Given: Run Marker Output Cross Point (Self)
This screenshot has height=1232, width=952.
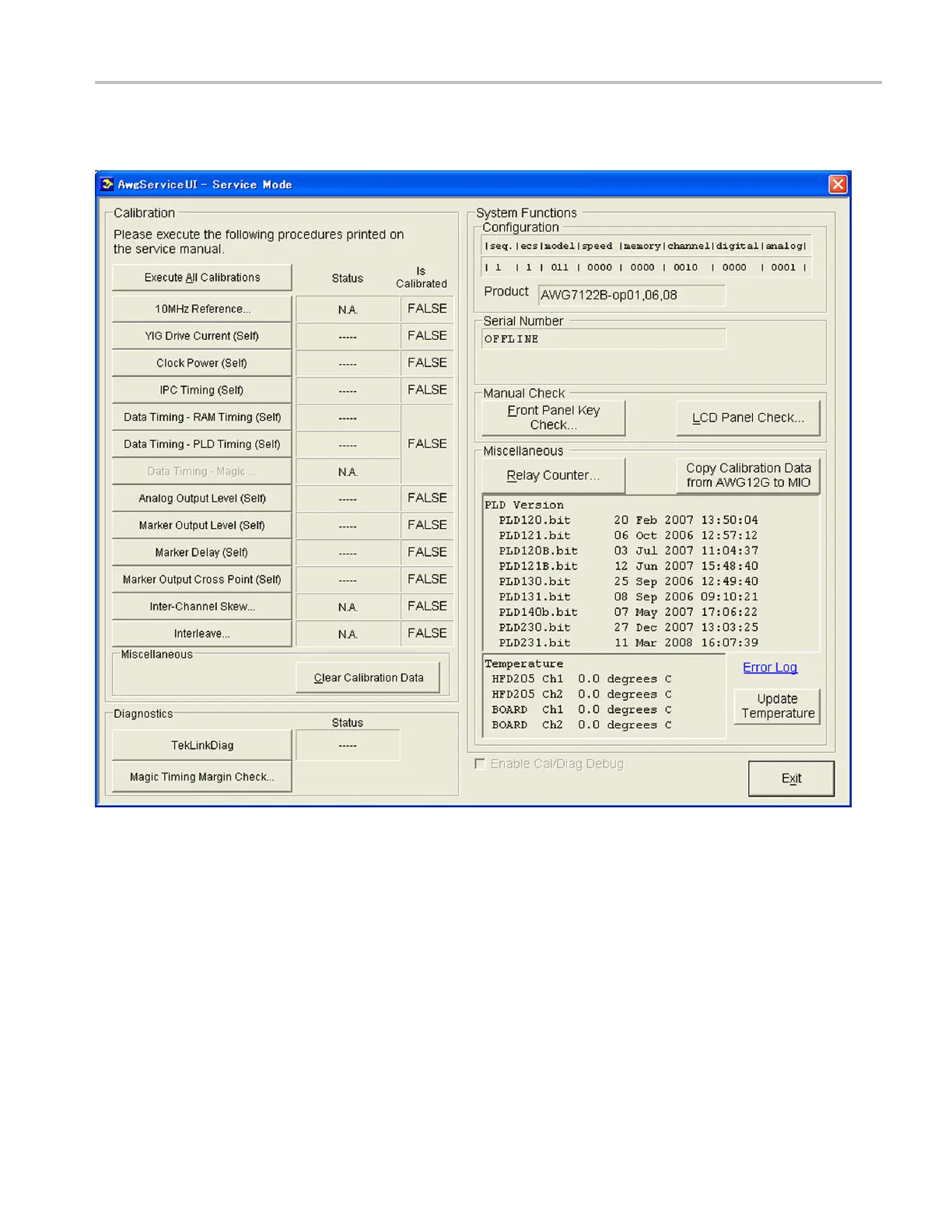Looking at the screenshot, I should pos(202,579).
